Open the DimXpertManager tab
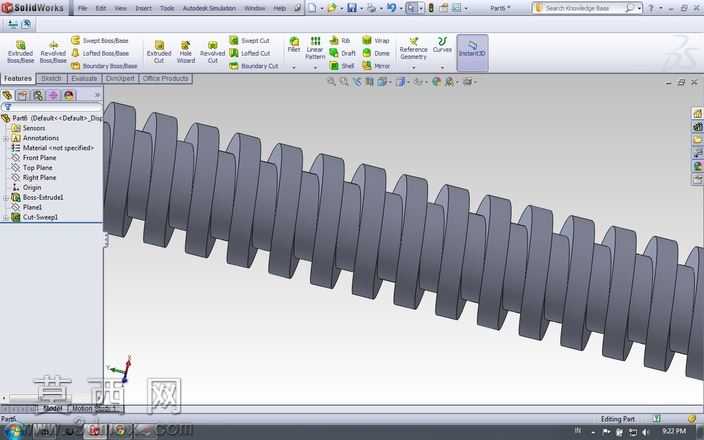This screenshot has width=704, height=440. [53, 95]
